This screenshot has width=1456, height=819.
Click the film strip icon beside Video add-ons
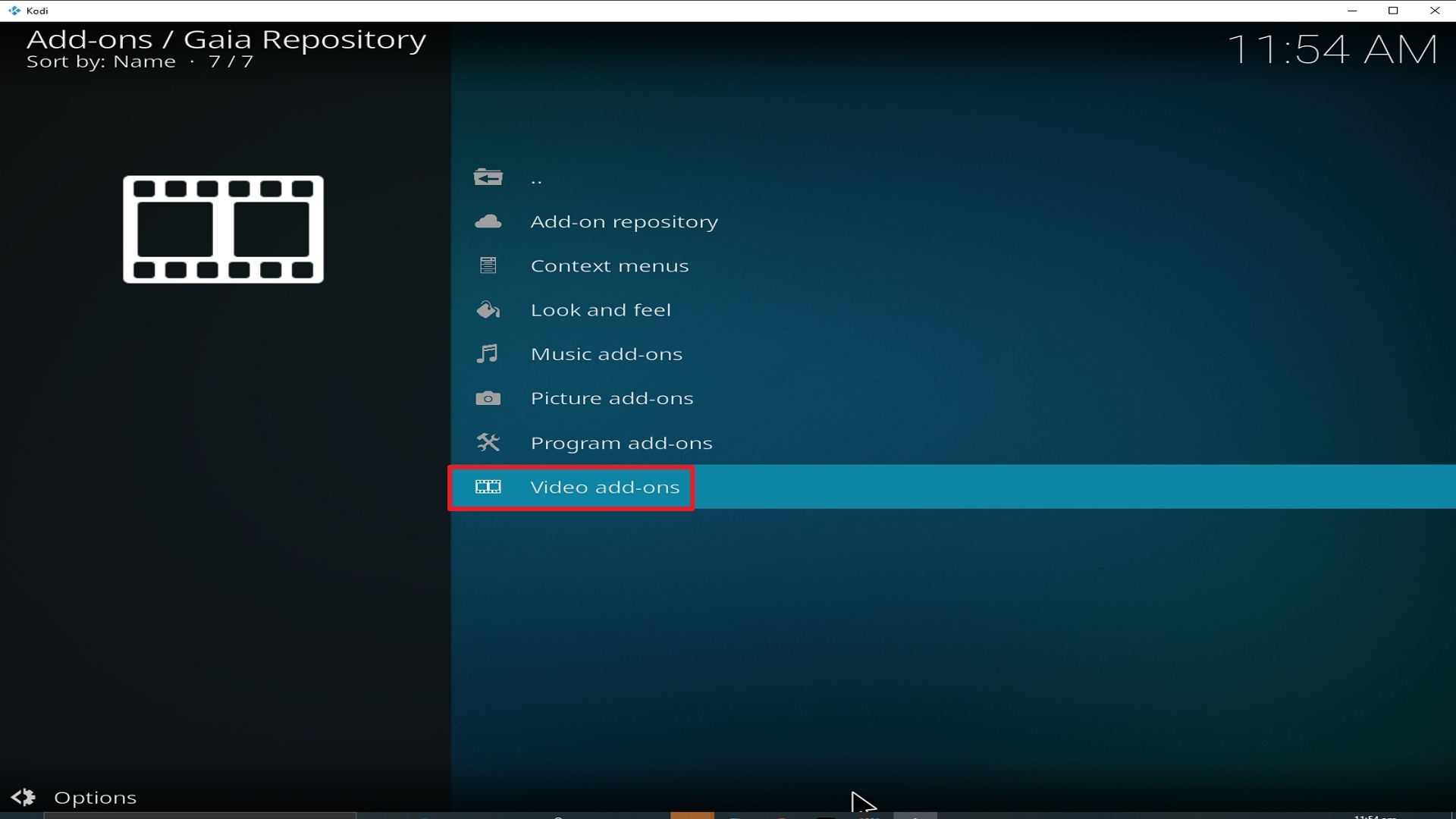tap(488, 487)
